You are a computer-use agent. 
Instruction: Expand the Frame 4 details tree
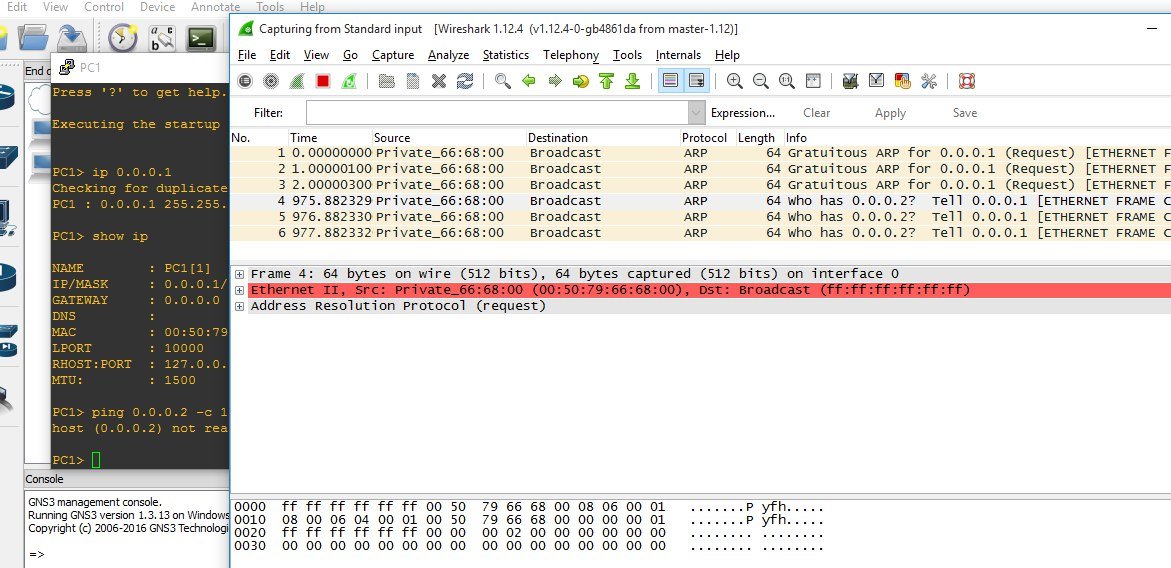[239, 274]
